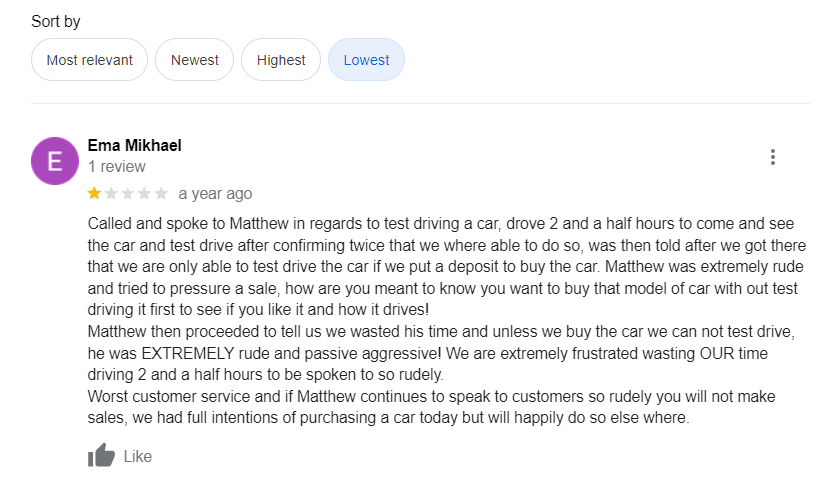Viewport: 826px width, 484px height.
Task: Sort reviews by Highest rating
Action: pyautogui.click(x=281, y=60)
